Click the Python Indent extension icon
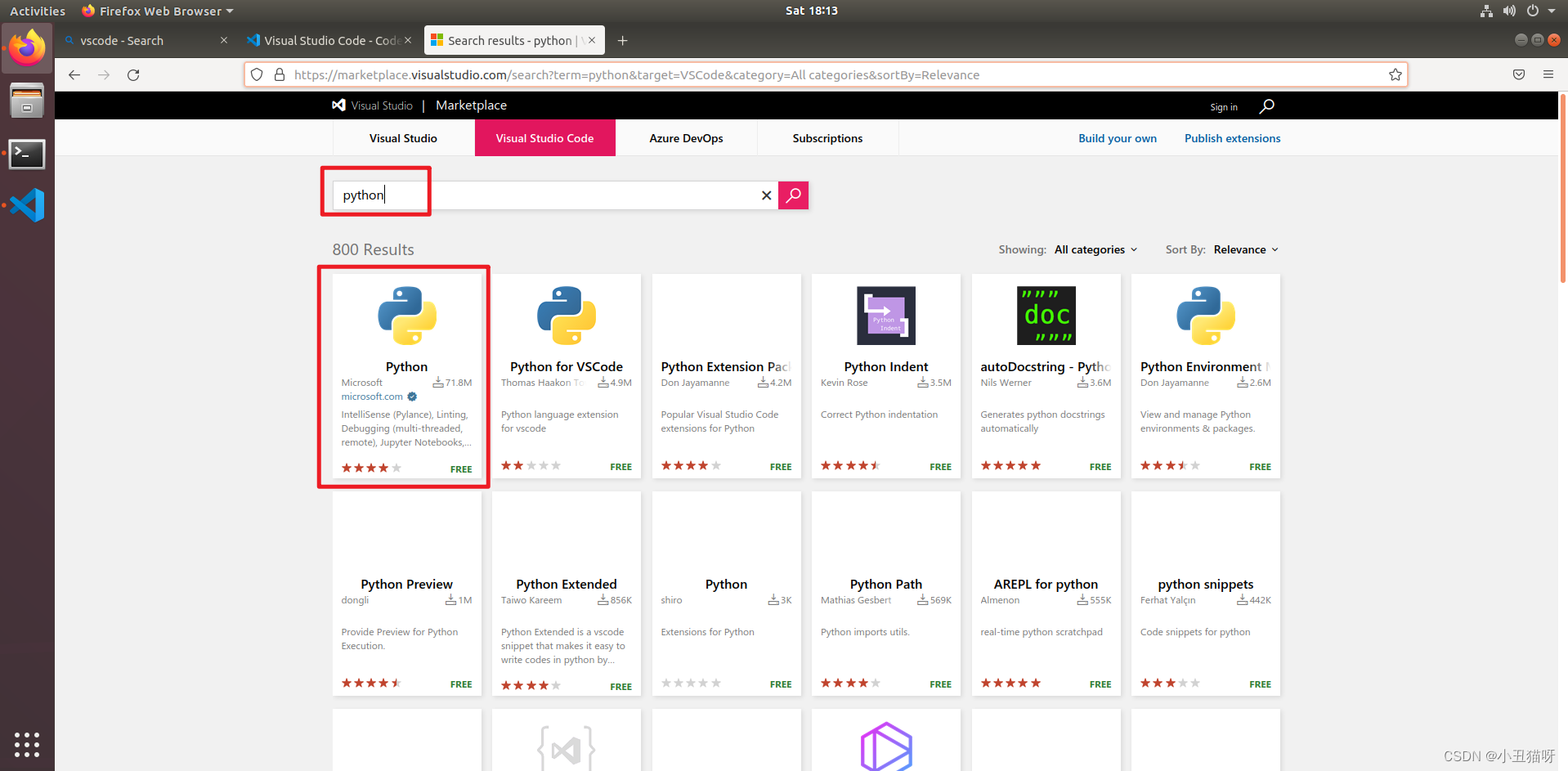Image resolution: width=1568 pixels, height=771 pixels. tap(886, 316)
